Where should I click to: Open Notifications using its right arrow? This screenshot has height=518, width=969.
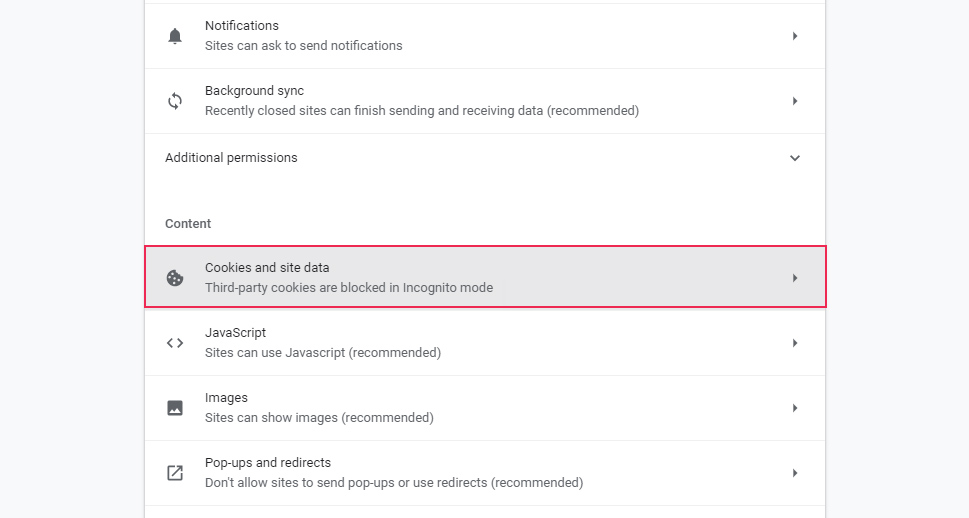click(795, 36)
